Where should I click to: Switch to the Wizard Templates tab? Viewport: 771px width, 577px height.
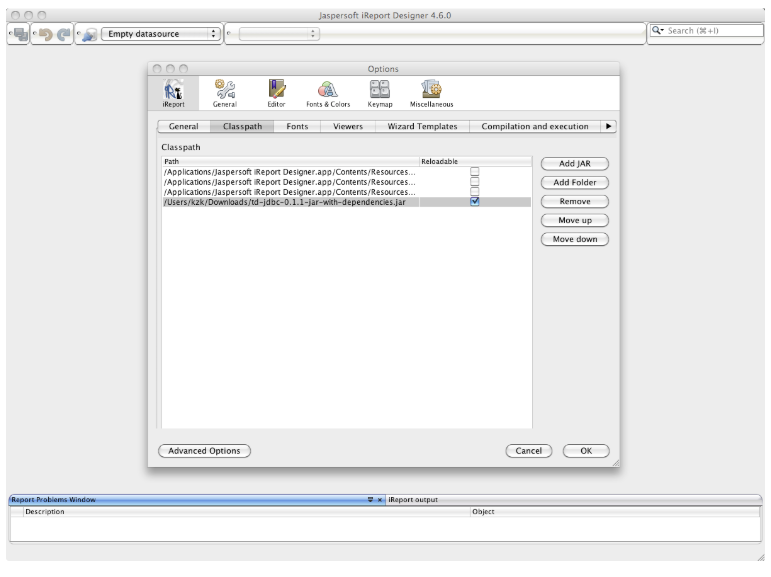coord(422,127)
